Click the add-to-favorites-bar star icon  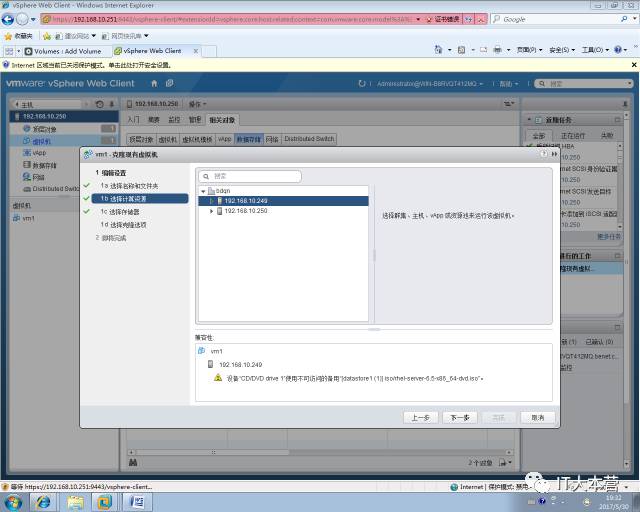[47, 36]
